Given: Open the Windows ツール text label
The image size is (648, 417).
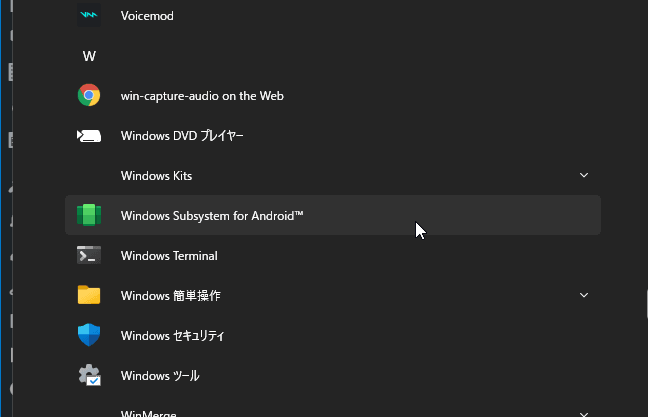Looking at the screenshot, I should (160, 376).
